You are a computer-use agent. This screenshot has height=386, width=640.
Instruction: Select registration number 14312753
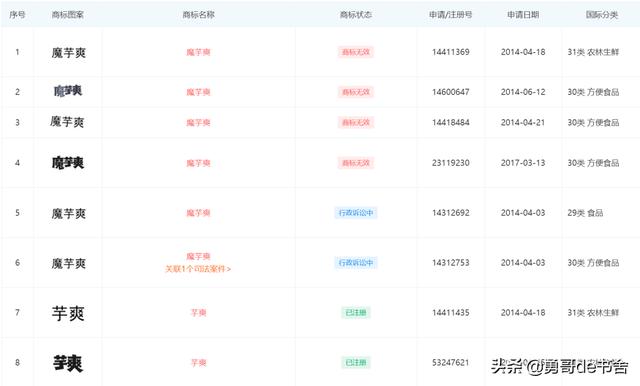(x=451, y=263)
